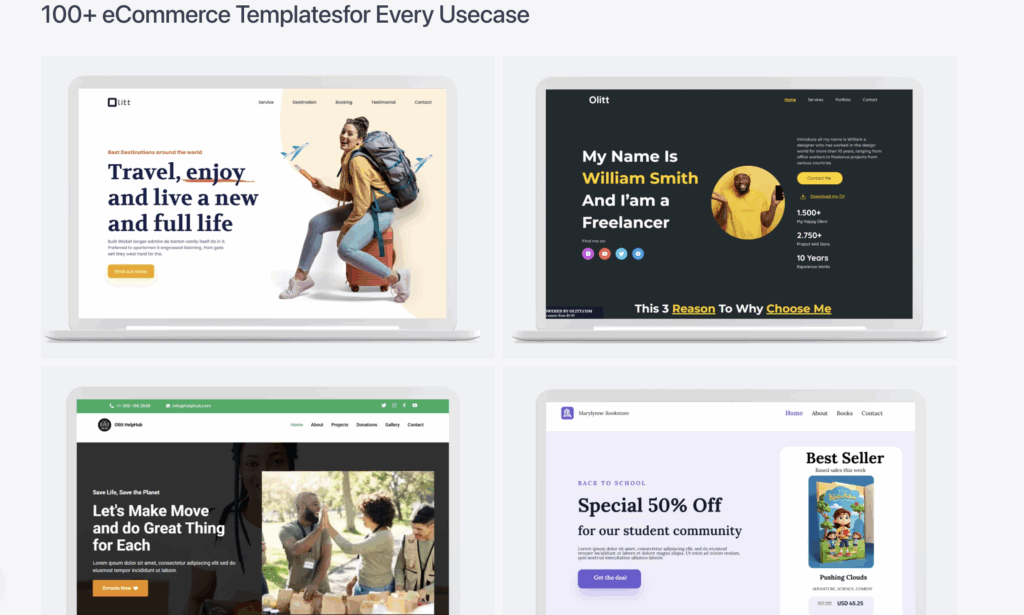
Task: Click the "10 Years" experience stat
Action: [812, 258]
